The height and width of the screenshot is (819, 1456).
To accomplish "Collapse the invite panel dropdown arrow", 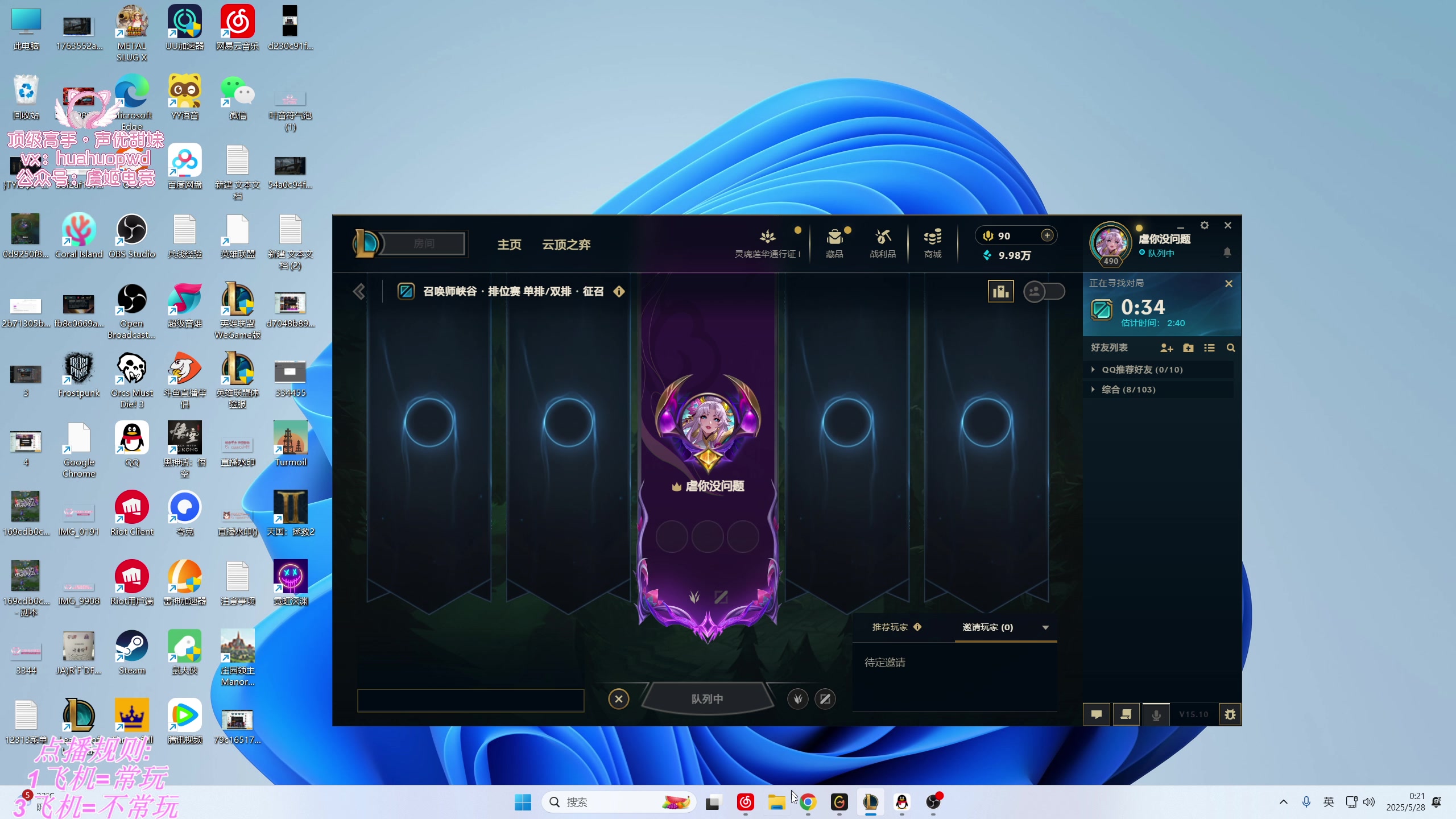I will tap(1045, 627).
